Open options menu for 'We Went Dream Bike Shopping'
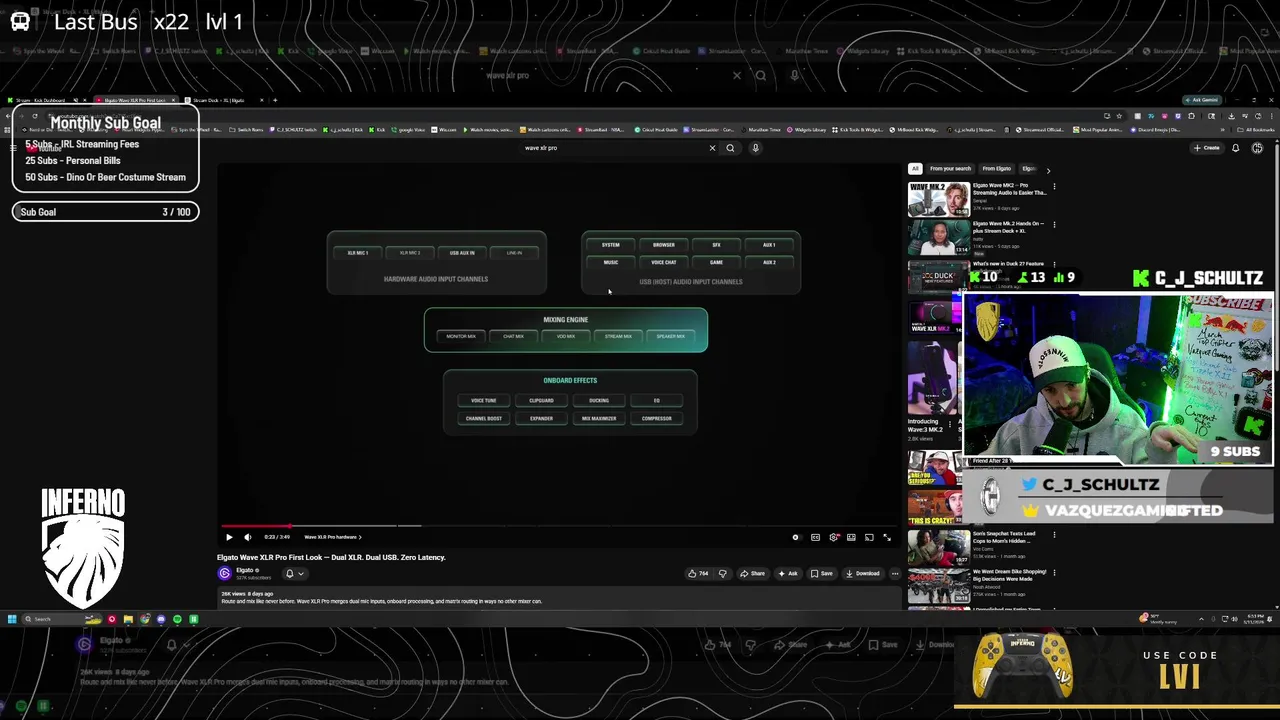 1053,573
